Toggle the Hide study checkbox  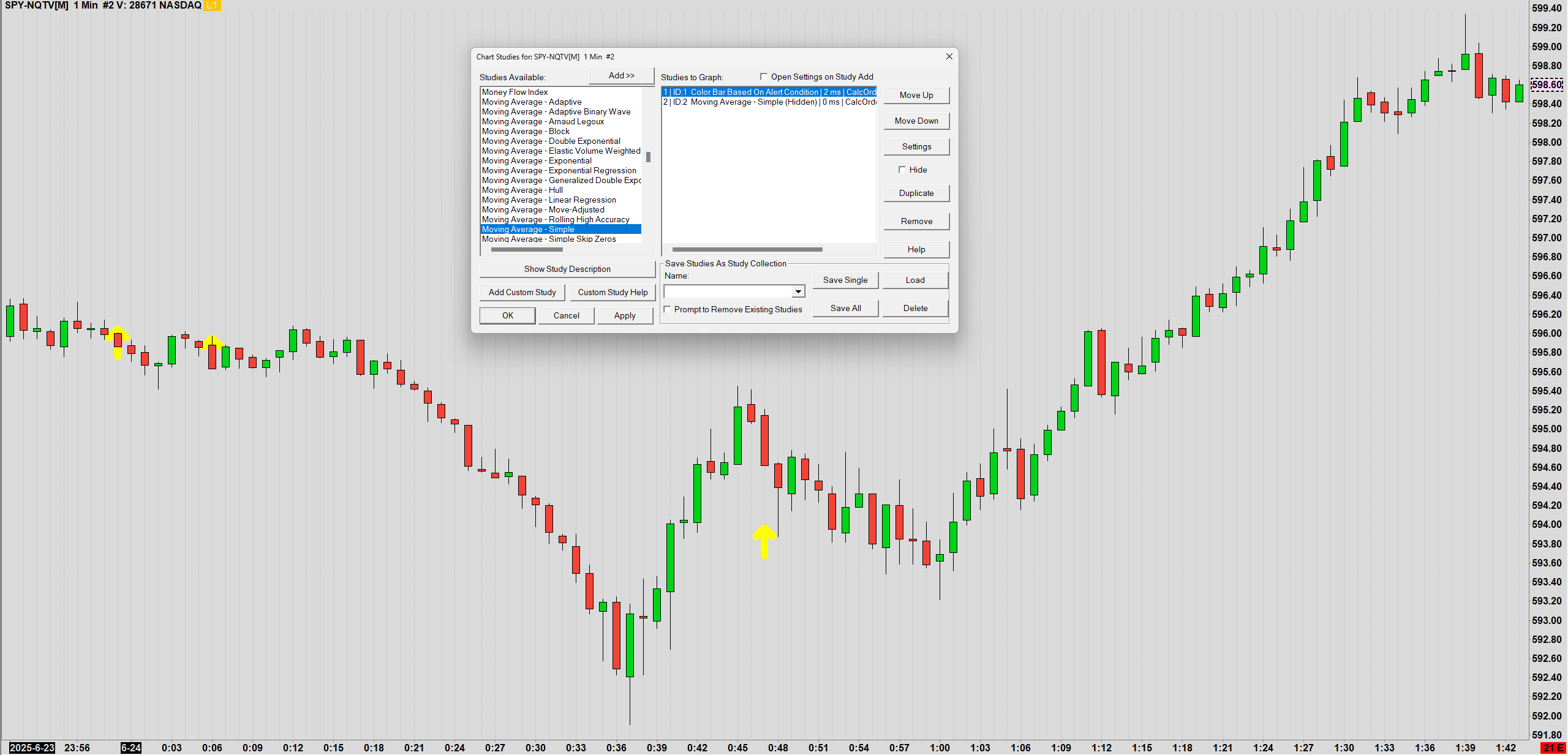coord(902,170)
